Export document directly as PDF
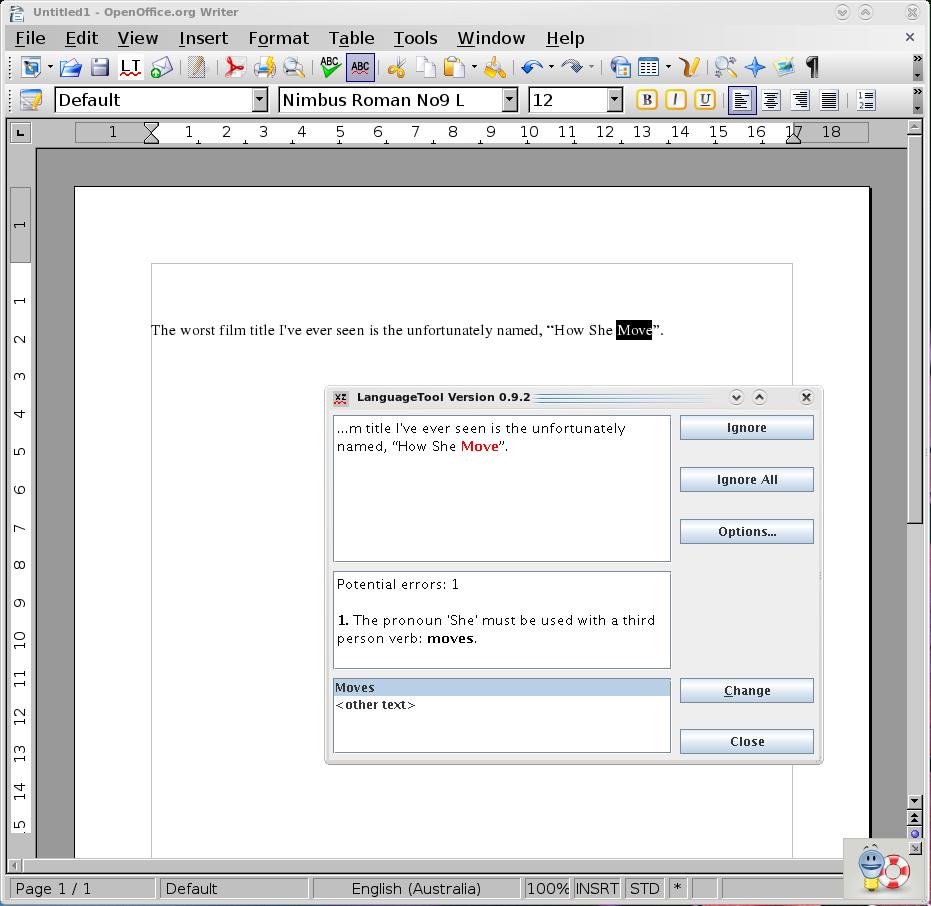Image resolution: width=931 pixels, height=906 pixels. click(x=234, y=68)
